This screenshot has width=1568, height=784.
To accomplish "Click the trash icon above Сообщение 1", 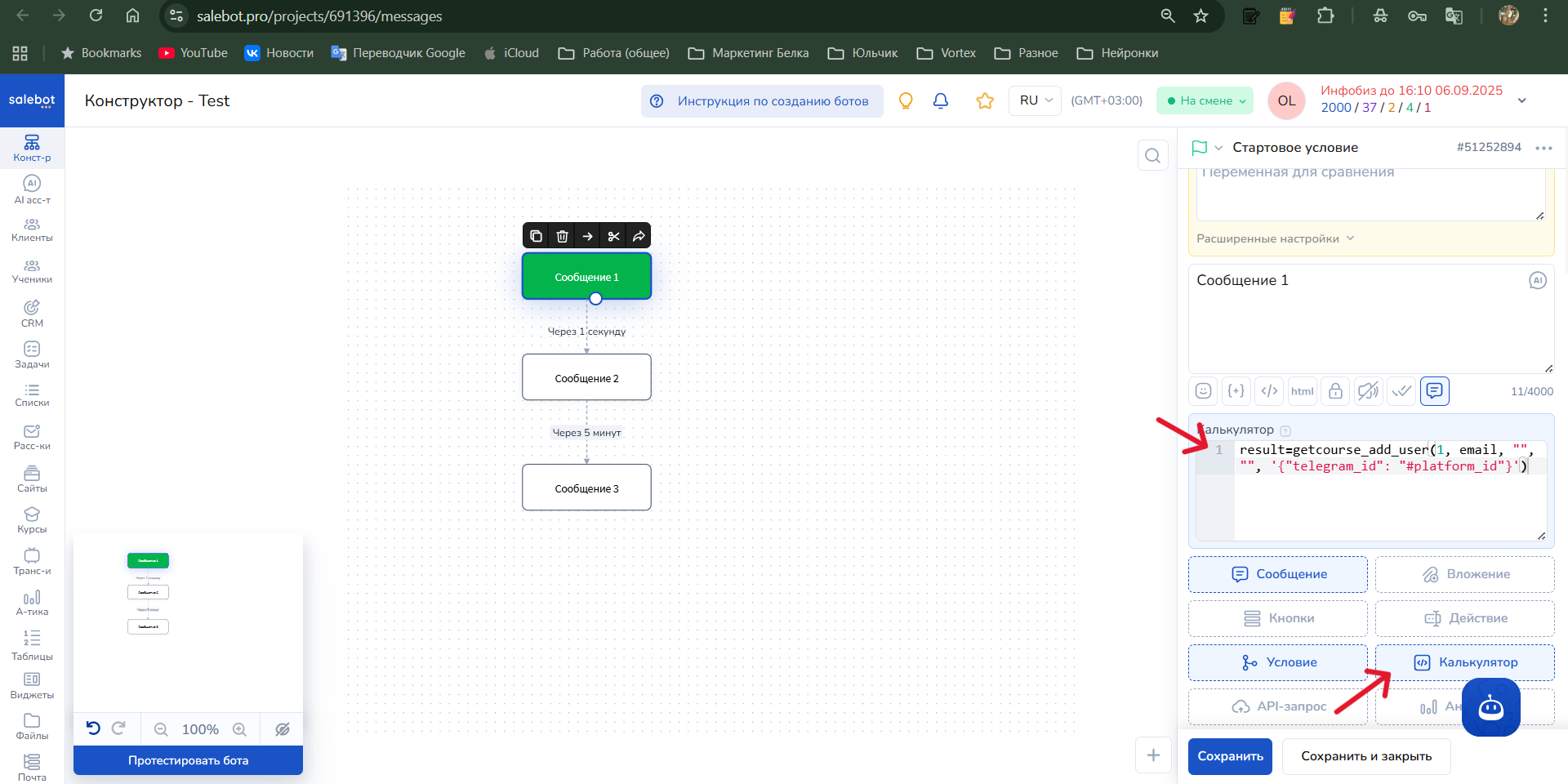I will (562, 236).
